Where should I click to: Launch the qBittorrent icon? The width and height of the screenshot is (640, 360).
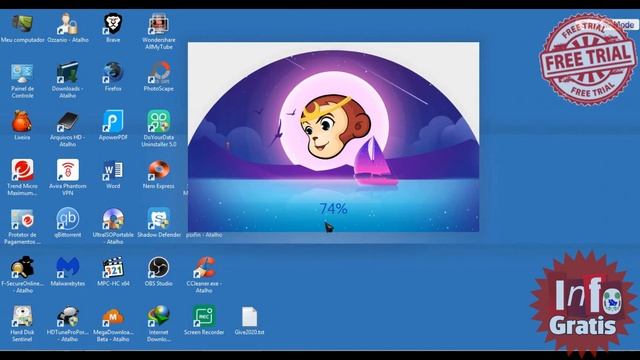68,219
